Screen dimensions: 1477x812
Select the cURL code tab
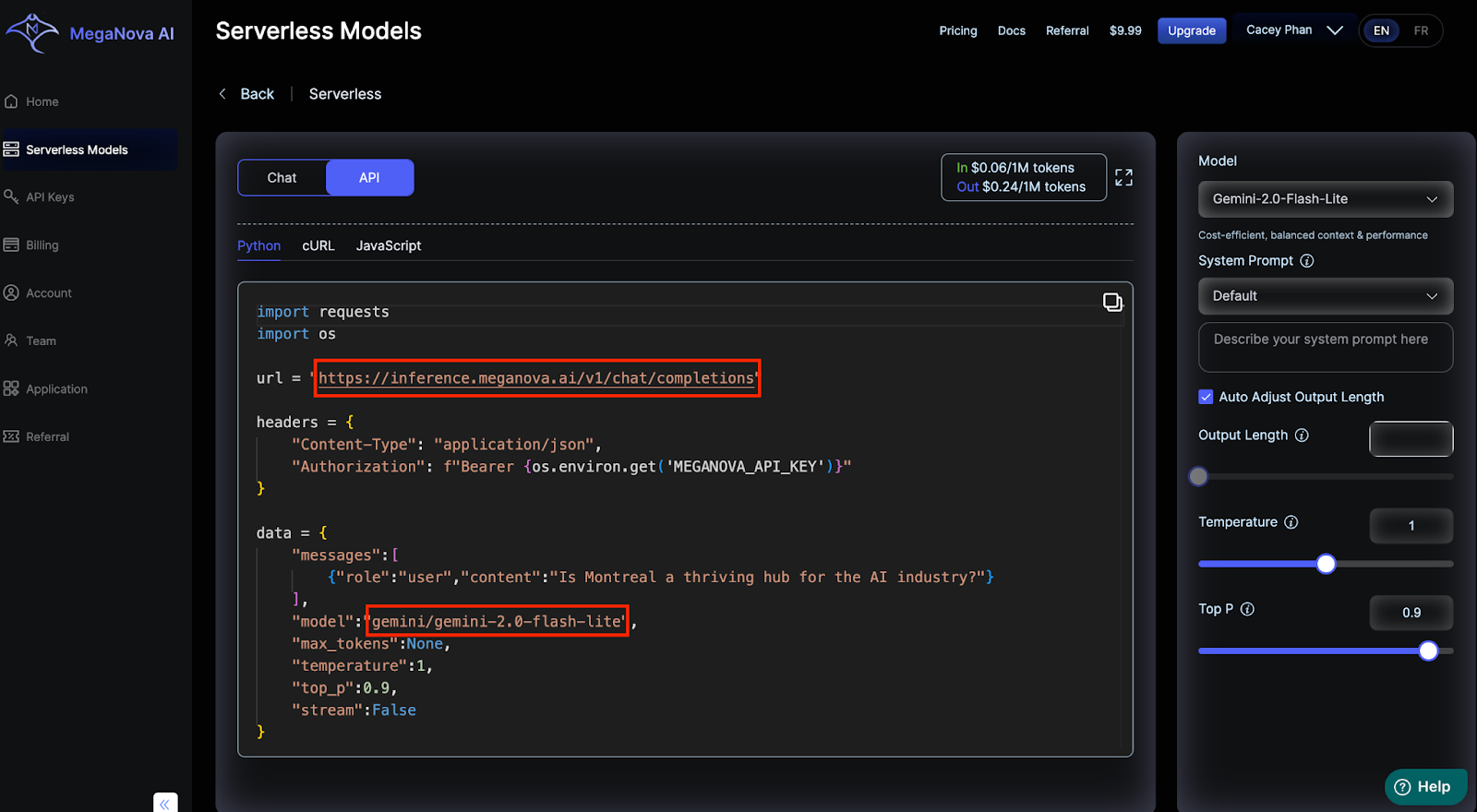318,245
